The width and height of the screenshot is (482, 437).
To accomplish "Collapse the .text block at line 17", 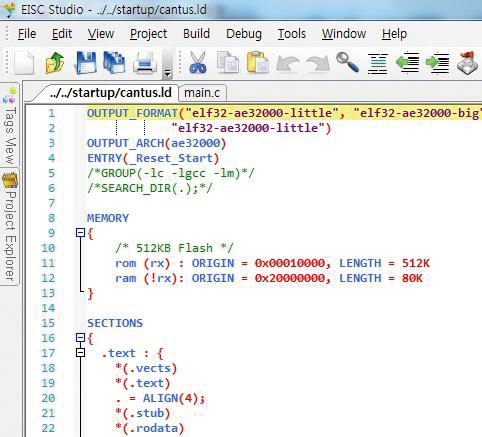I will tap(80, 352).
